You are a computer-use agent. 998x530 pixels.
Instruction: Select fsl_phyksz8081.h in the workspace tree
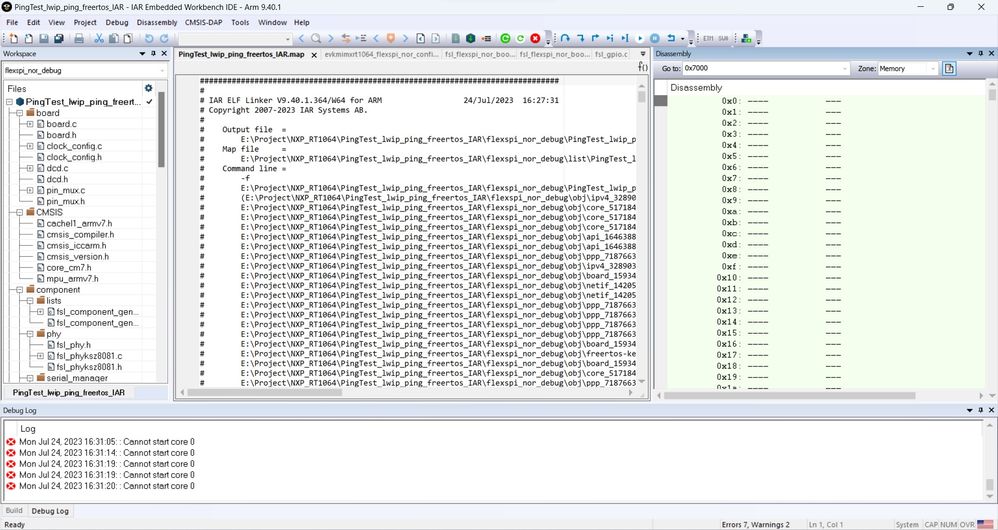[x=88, y=367]
